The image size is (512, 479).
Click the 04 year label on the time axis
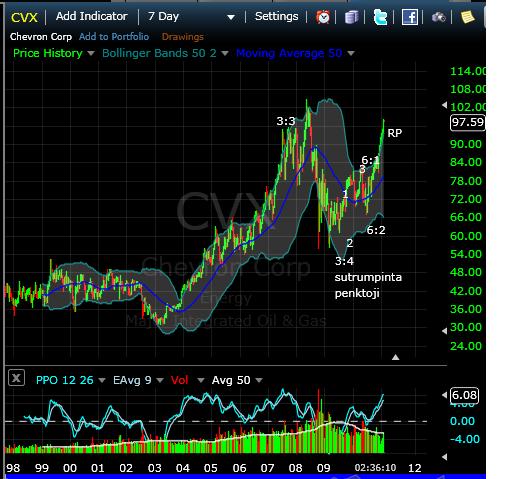(x=183, y=468)
